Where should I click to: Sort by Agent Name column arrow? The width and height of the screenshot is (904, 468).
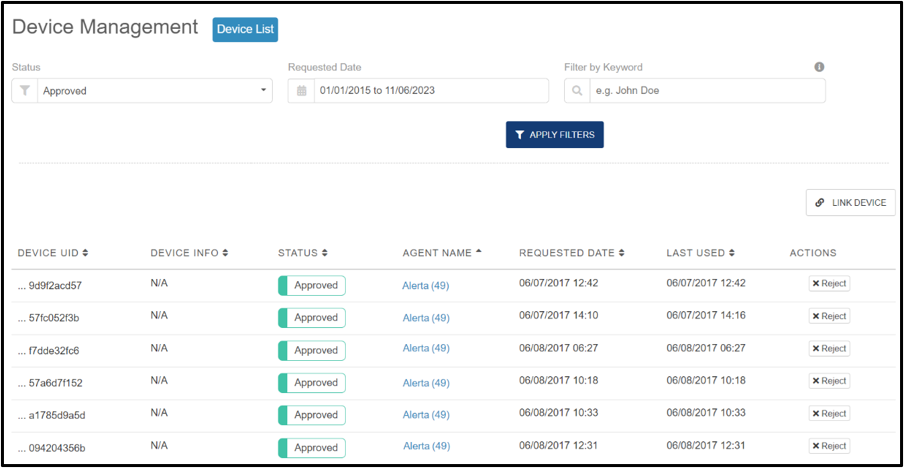(479, 251)
